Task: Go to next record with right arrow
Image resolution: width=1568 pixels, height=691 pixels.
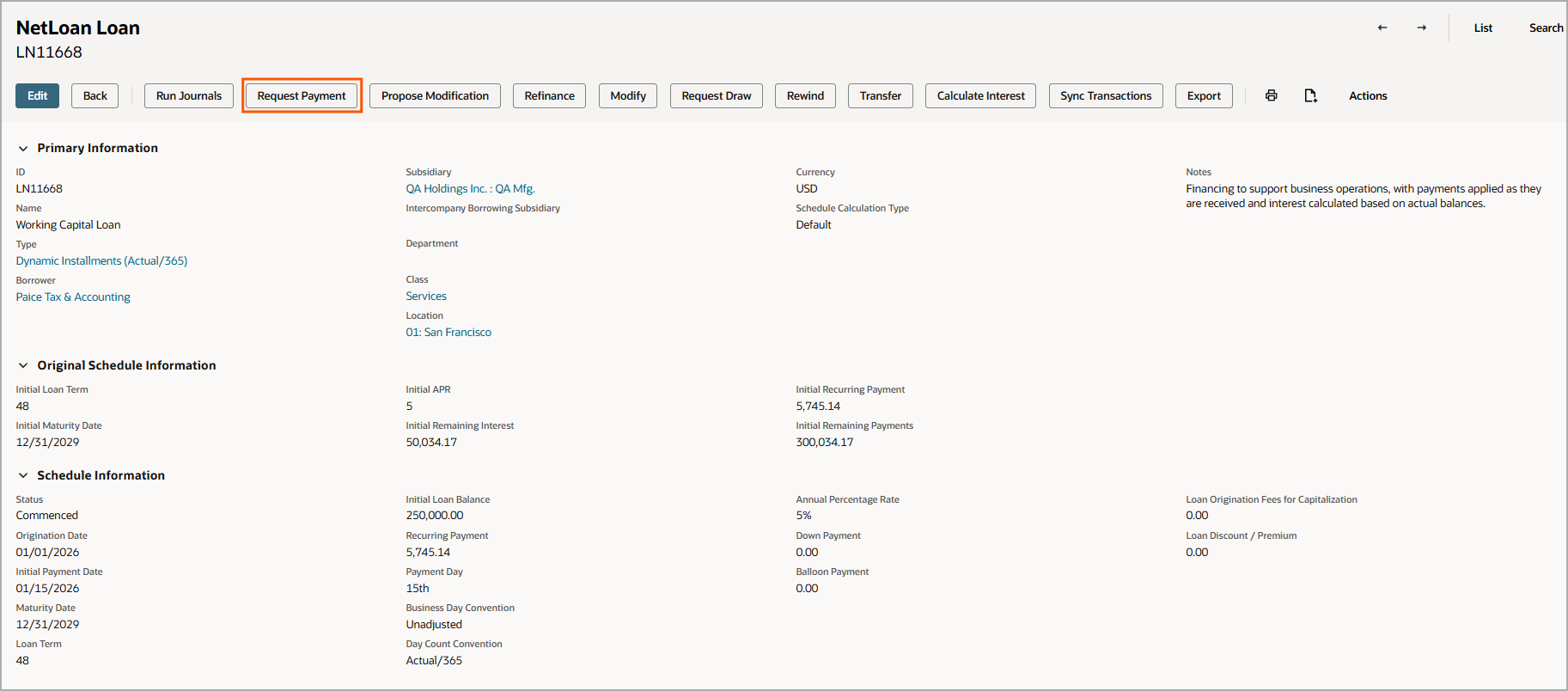Action: tap(1422, 28)
